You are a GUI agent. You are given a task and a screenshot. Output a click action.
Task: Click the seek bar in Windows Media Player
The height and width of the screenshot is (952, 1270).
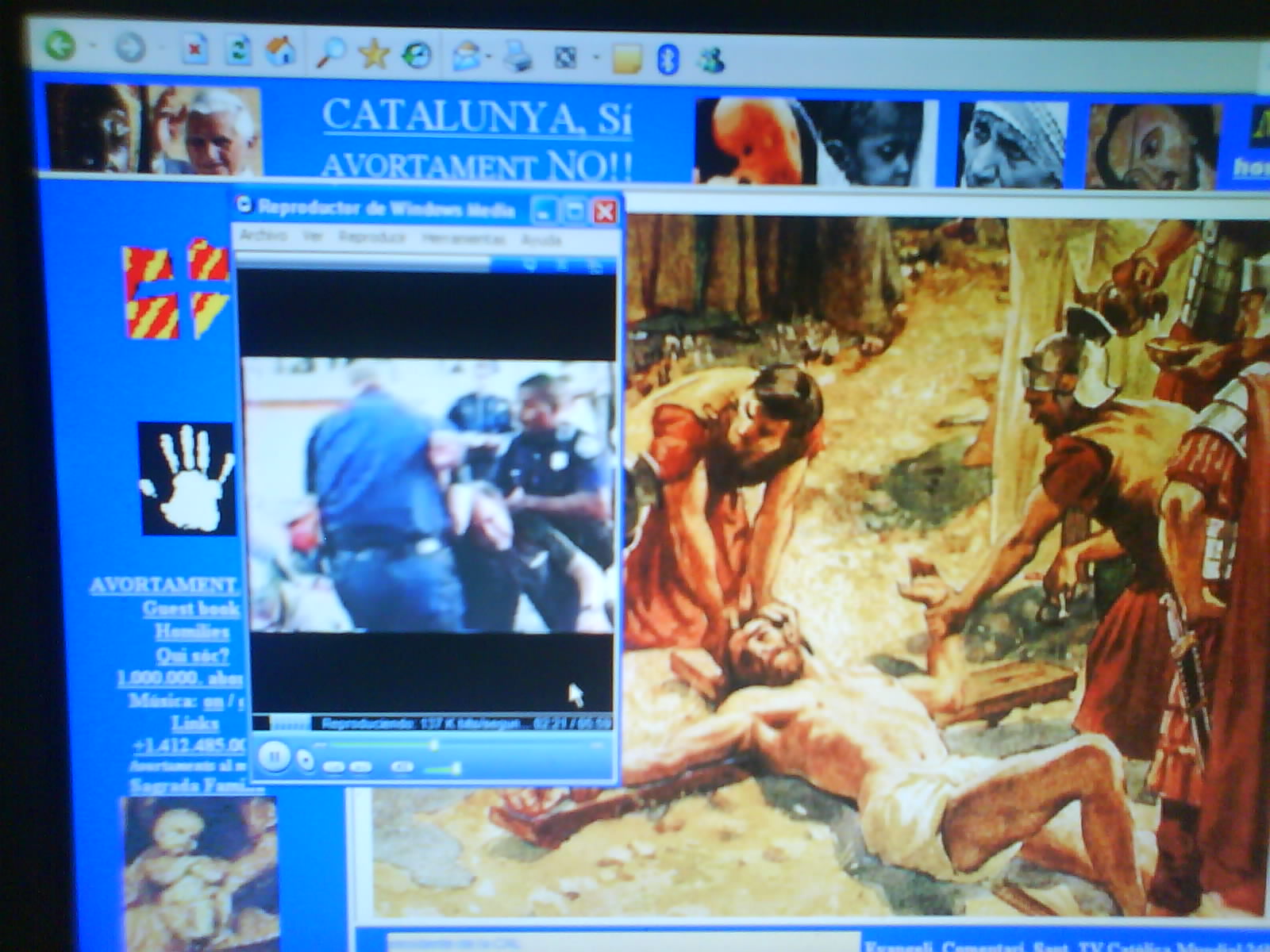[x=456, y=745]
